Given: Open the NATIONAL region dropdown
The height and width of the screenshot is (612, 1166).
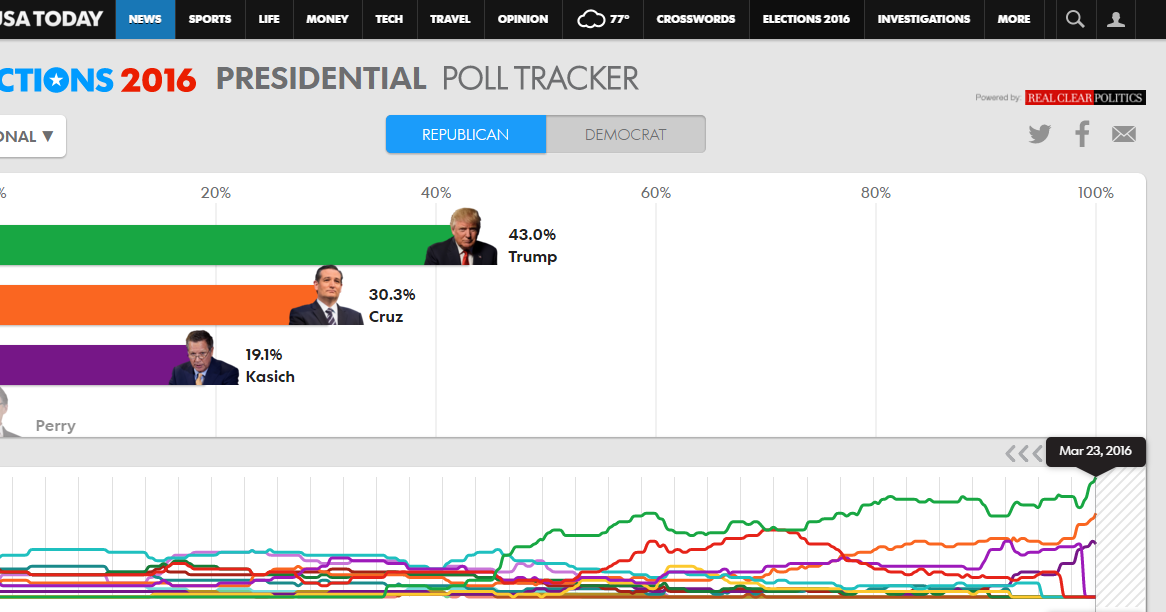Looking at the screenshot, I should (x=30, y=136).
